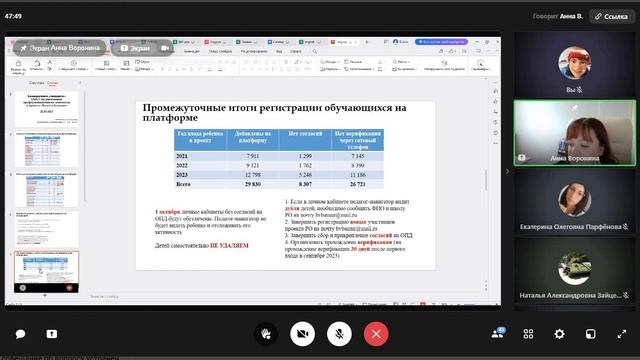Open Справка ribbon tab
The width and height of the screenshot is (640, 360).
coord(296,51)
